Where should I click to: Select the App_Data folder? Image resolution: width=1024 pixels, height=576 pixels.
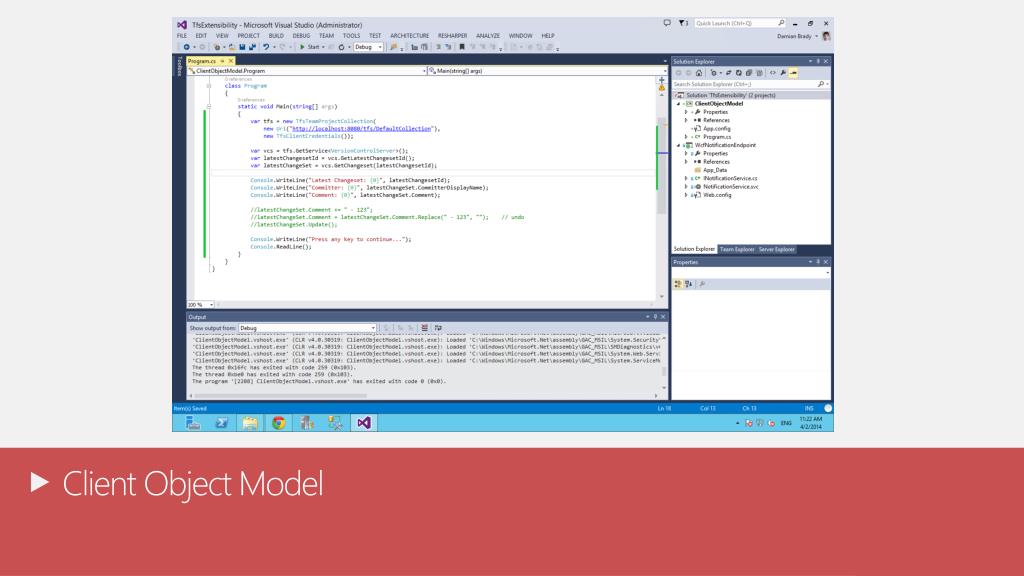click(x=714, y=170)
